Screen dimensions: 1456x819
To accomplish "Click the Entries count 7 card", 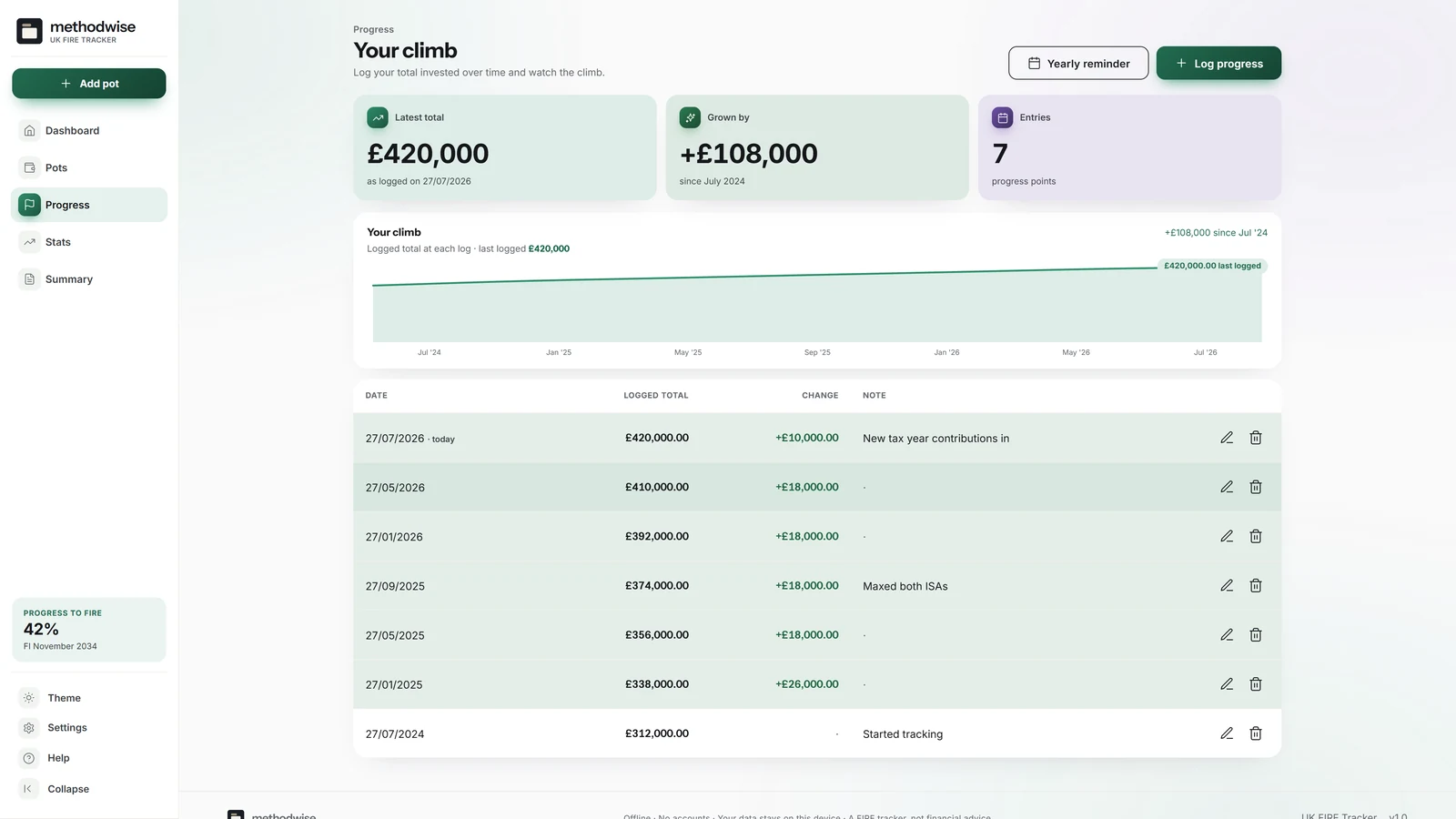I will 1129,147.
